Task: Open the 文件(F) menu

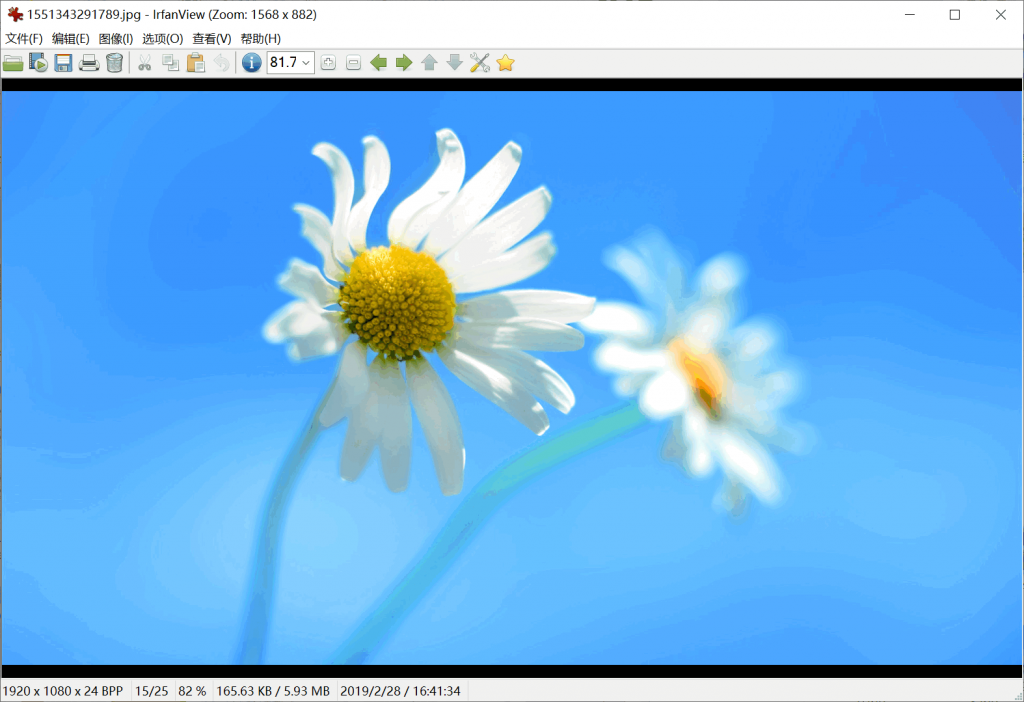Action: (x=24, y=39)
